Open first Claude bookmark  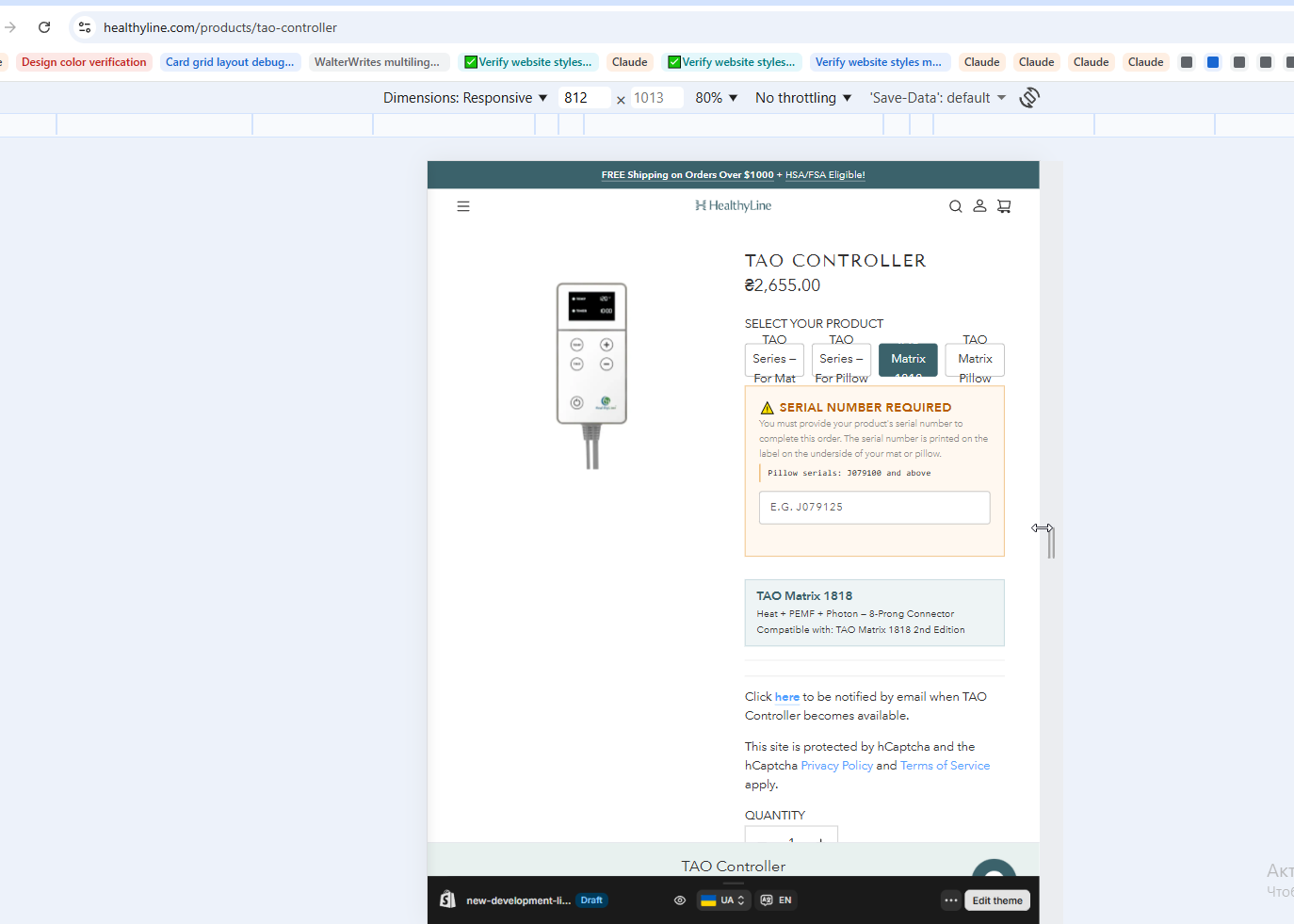coord(629,62)
